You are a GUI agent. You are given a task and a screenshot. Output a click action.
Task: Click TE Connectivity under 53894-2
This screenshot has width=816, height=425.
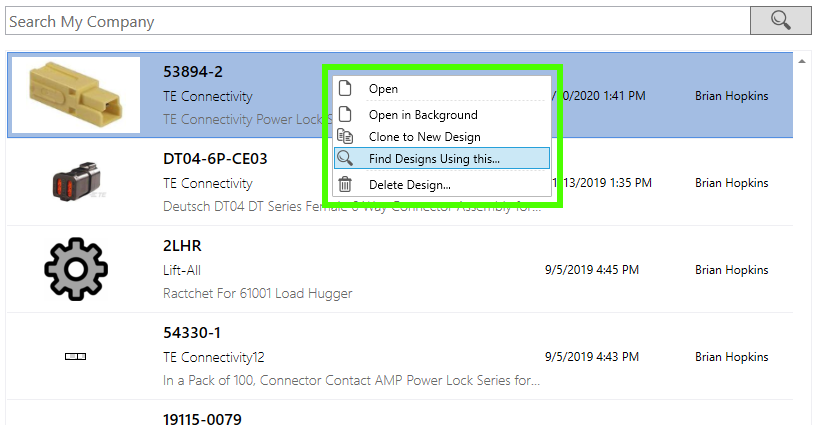click(x=208, y=96)
